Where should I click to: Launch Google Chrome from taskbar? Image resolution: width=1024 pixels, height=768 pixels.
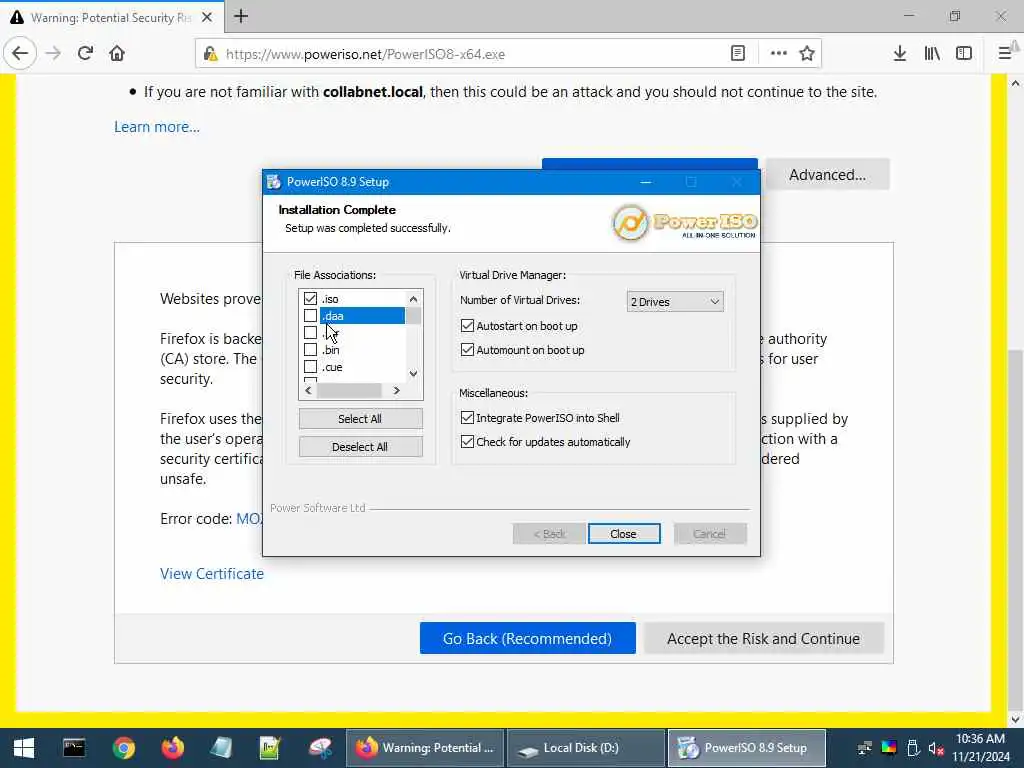click(123, 748)
